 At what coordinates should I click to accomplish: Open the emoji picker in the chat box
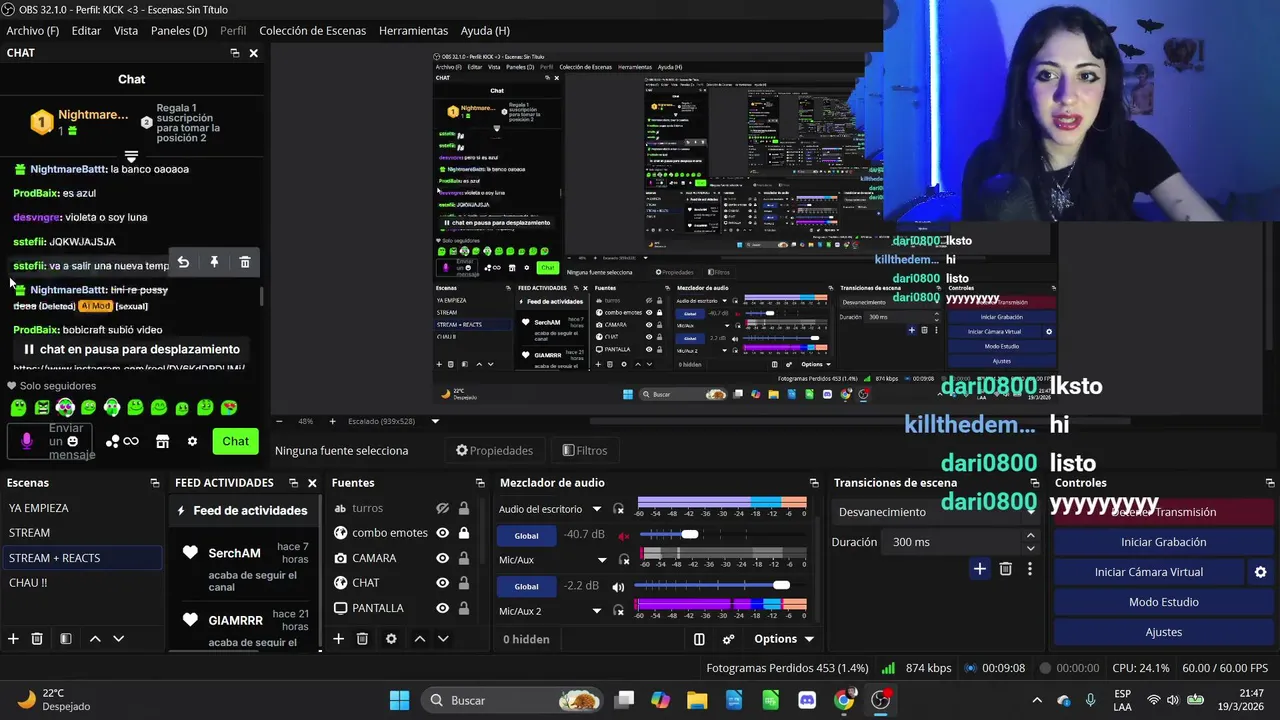(72, 441)
